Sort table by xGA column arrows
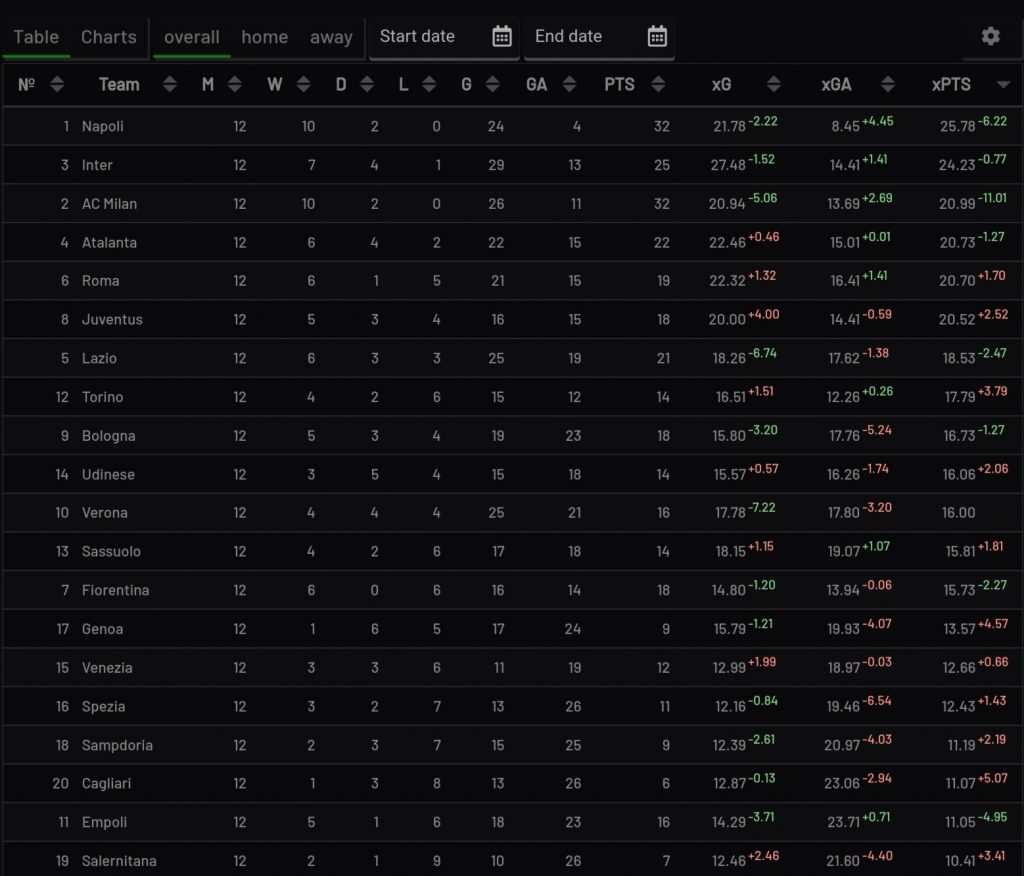The width and height of the screenshot is (1024, 876). tap(886, 85)
